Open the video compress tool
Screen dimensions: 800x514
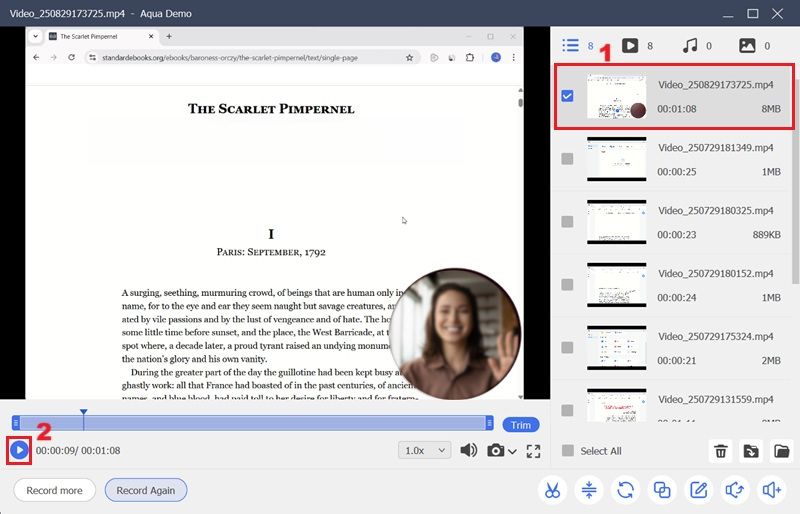(x=589, y=490)
